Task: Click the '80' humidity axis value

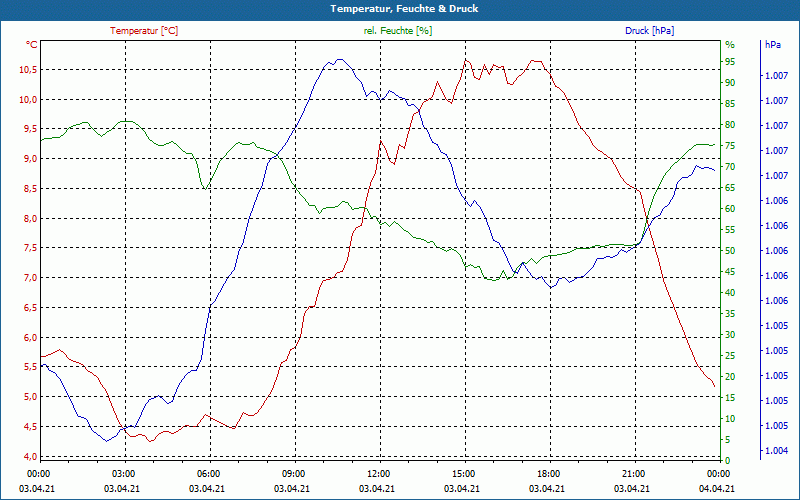Action: coord(730,125)
